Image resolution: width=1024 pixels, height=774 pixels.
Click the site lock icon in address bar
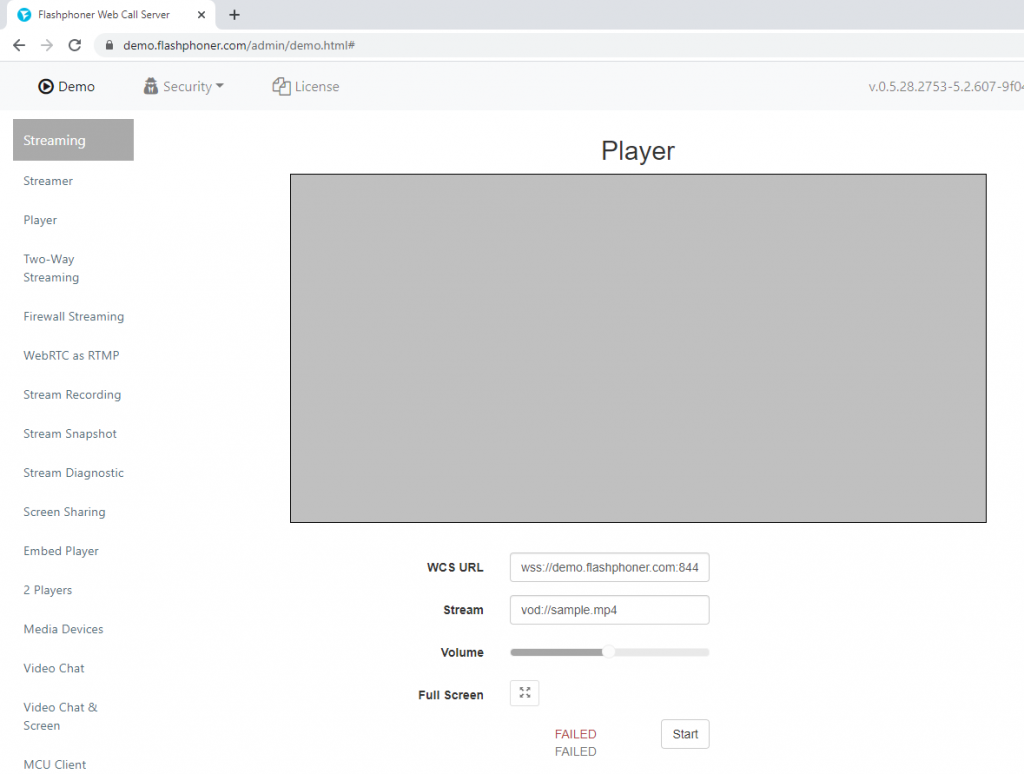110,45
